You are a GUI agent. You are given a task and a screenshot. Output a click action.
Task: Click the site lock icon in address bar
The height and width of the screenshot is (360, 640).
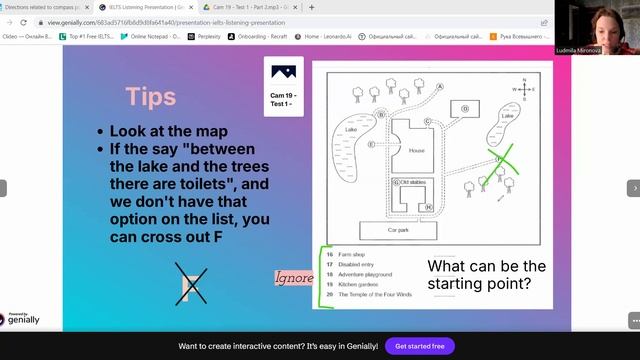40,23
